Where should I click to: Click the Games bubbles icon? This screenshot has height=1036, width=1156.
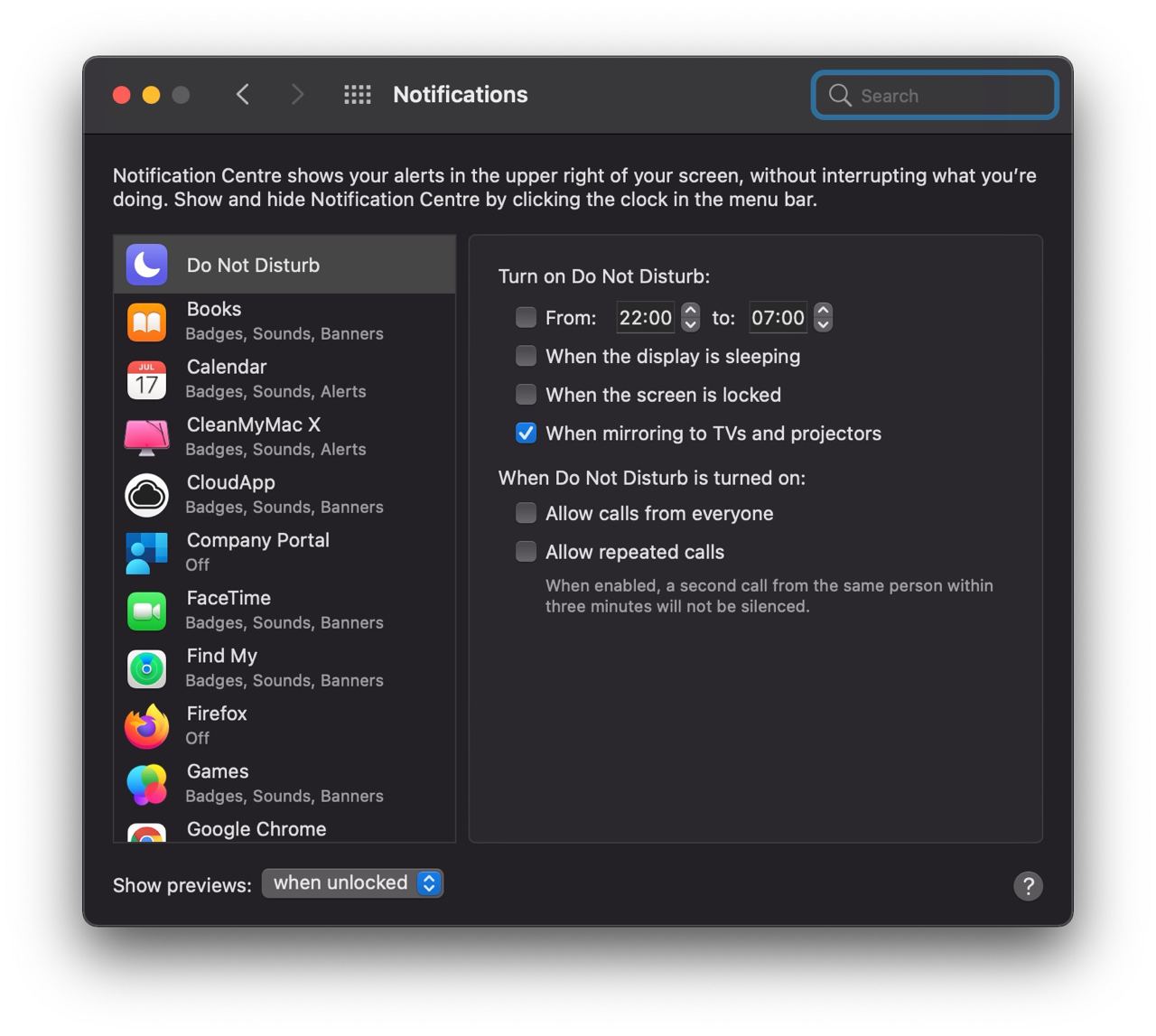(x=146, y=785)
